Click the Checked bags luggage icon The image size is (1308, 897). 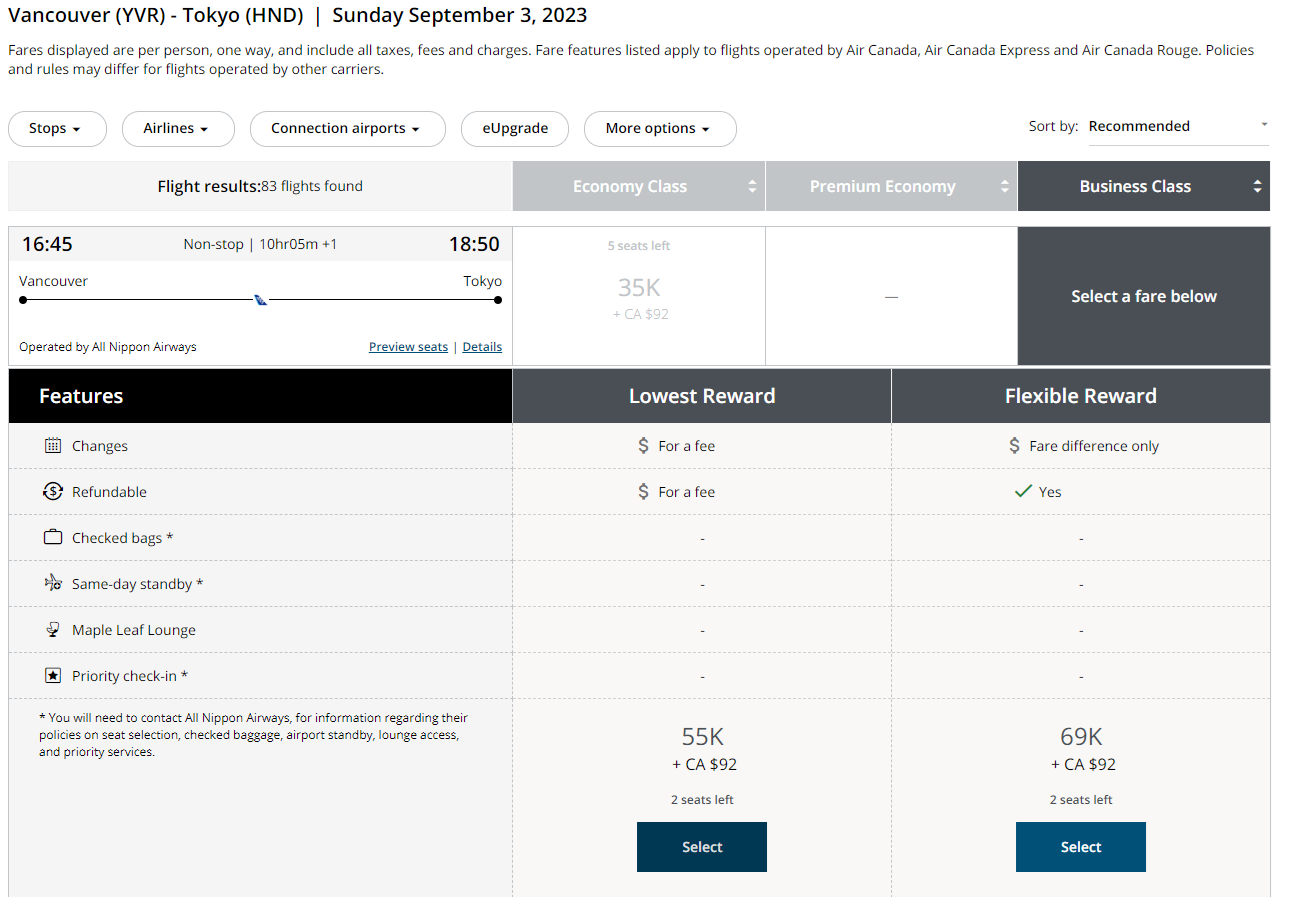pyautogui.click(x=53, y=537)
